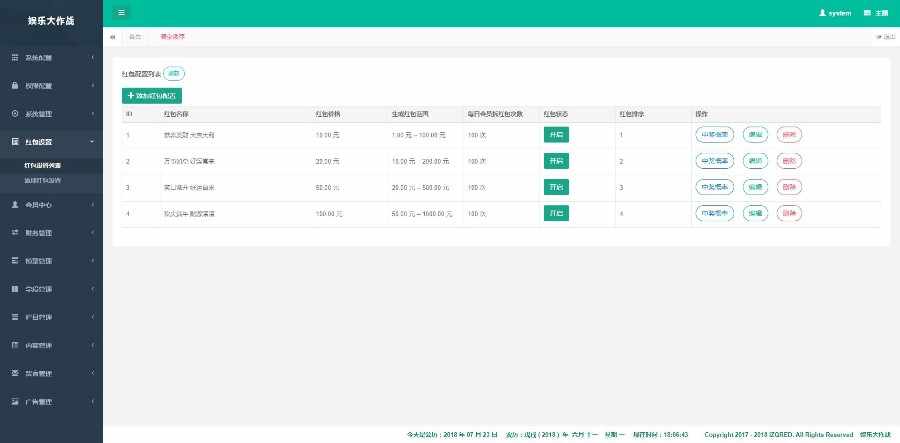Image resolution: width=900 pixels, height=443 pixels.
Task: Click the tab-bar scroll-left double arrow
Action: click(112, 37)
